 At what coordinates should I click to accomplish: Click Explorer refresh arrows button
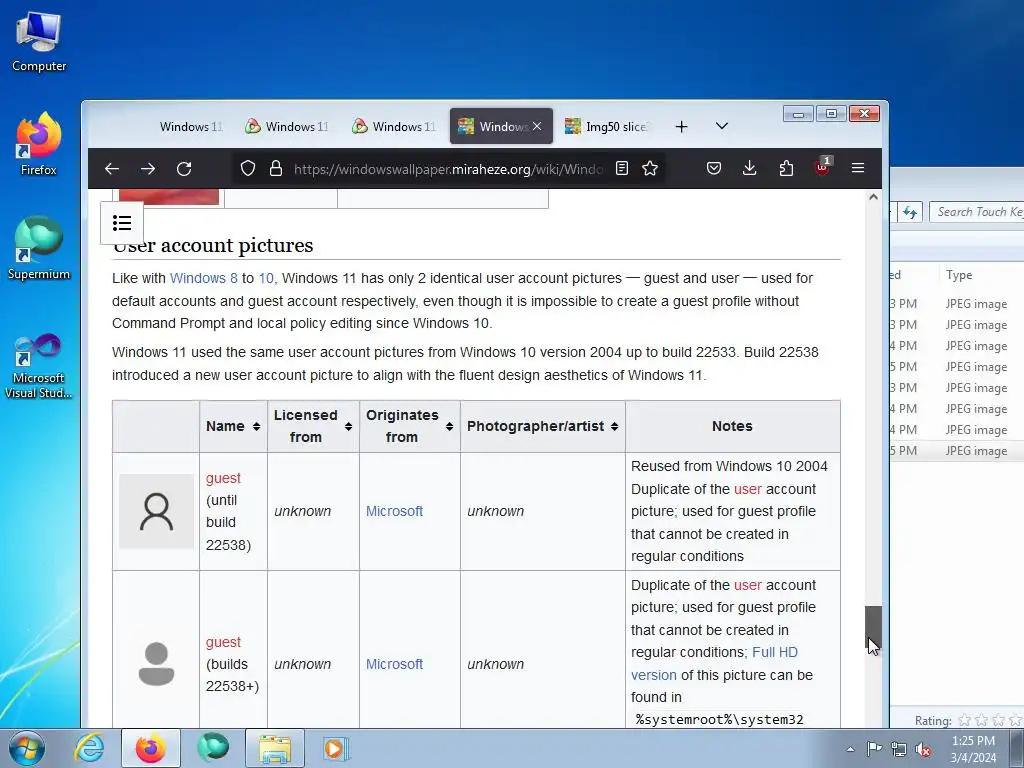point(910,212)
